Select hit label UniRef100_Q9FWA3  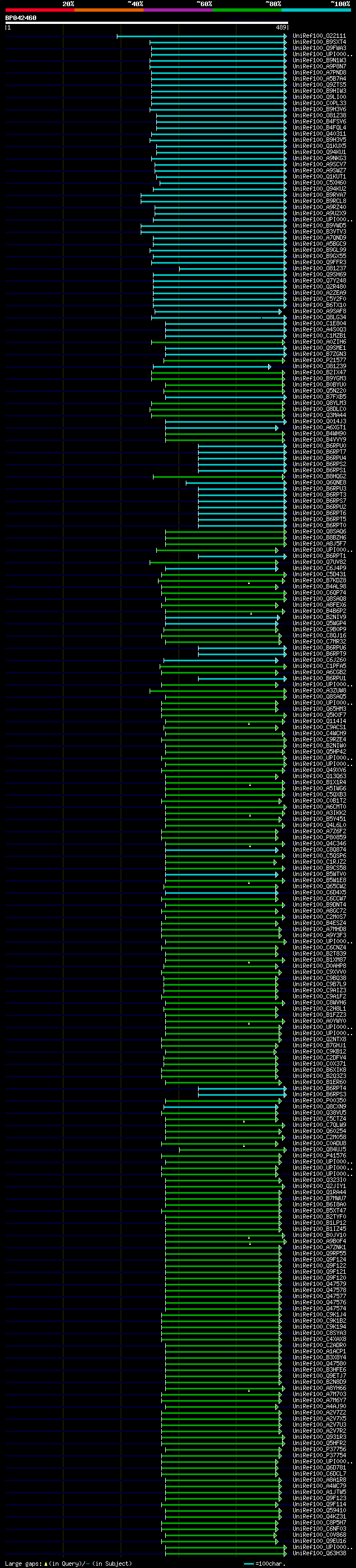(319, 48)
